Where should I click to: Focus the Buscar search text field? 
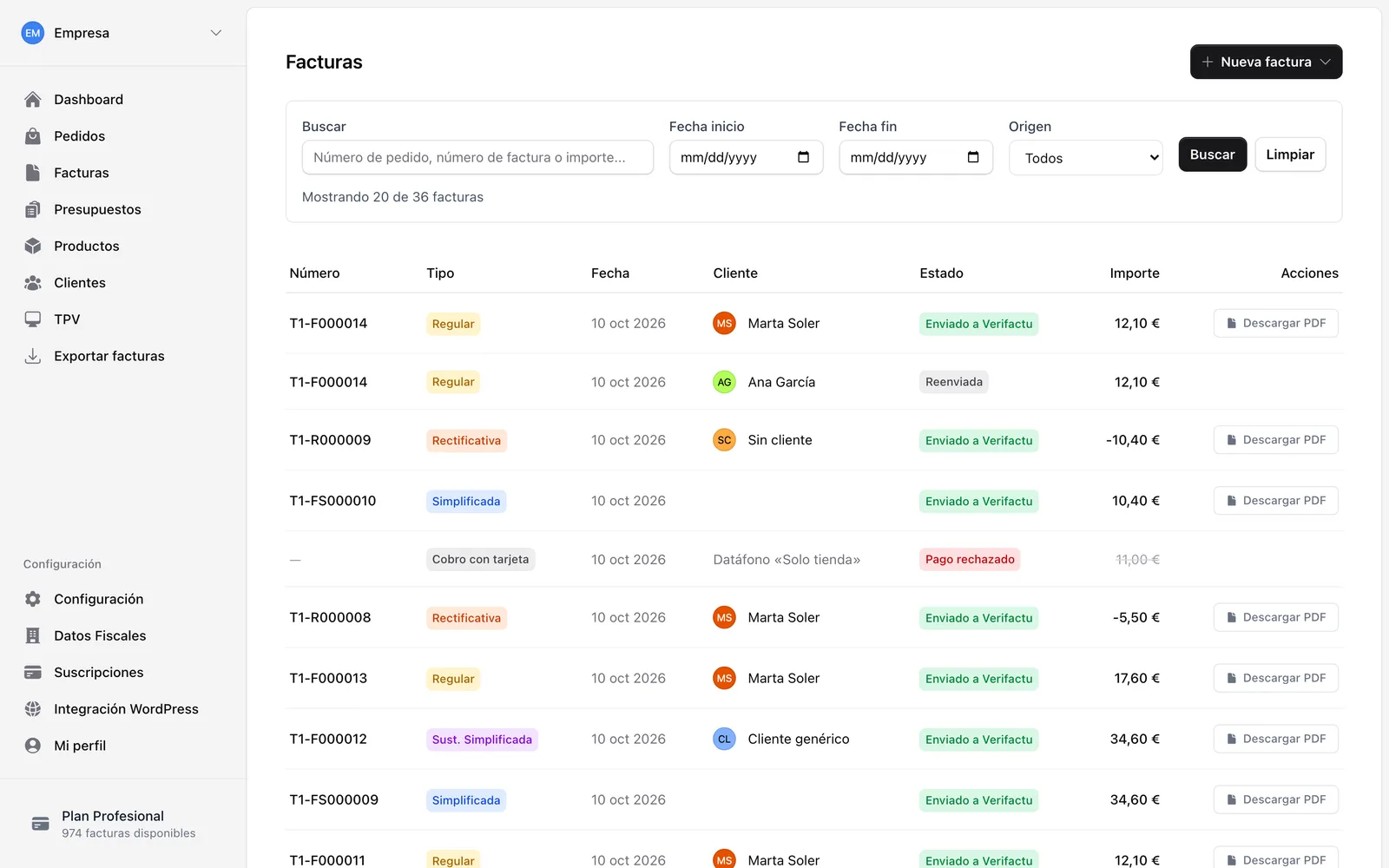(477, 157)
